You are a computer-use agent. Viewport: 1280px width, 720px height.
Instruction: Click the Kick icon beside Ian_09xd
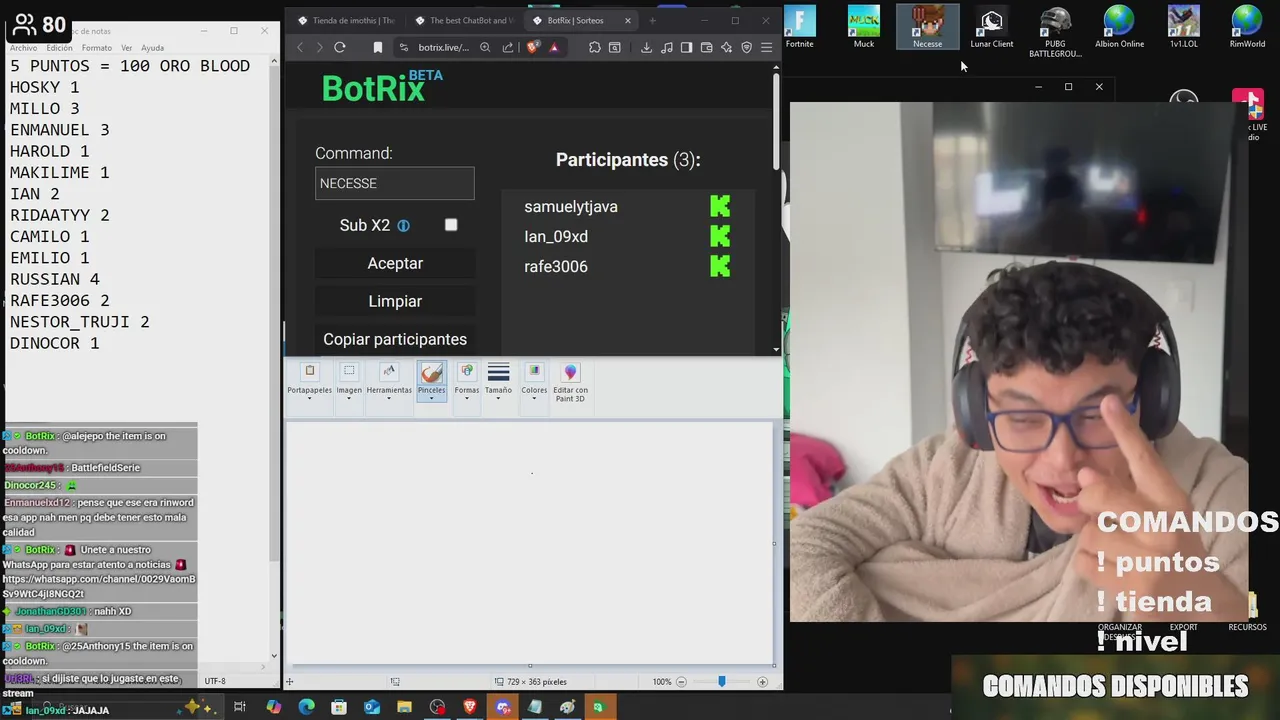tap(720, 236)
